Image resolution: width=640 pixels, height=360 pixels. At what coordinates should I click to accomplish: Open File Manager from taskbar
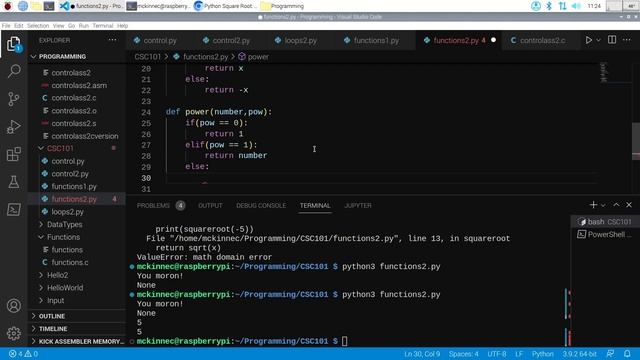point(36,6)
